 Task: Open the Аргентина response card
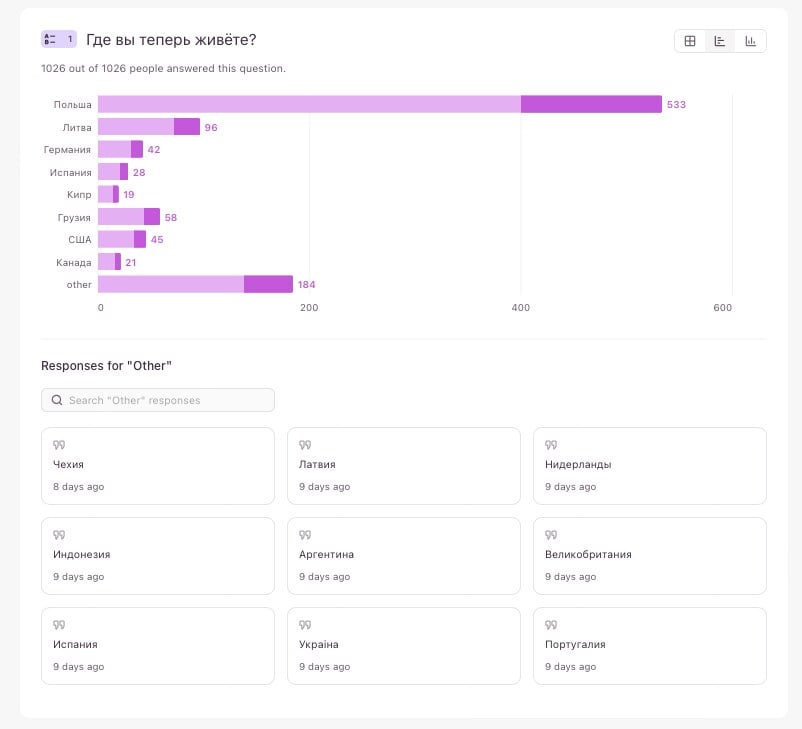[404, 555]
